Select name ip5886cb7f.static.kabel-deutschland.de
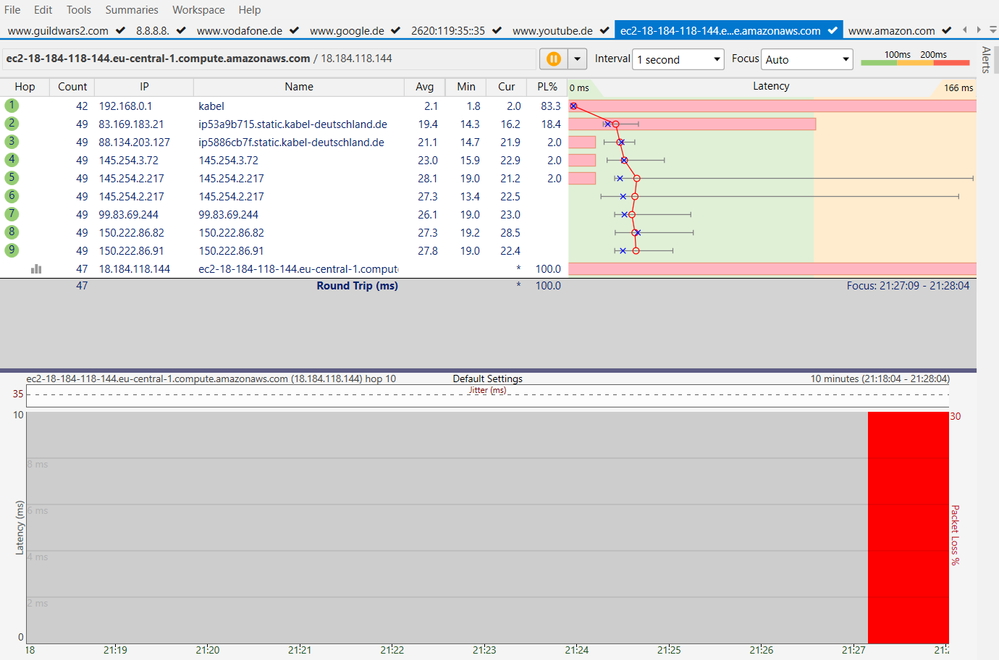 [291, 142]
